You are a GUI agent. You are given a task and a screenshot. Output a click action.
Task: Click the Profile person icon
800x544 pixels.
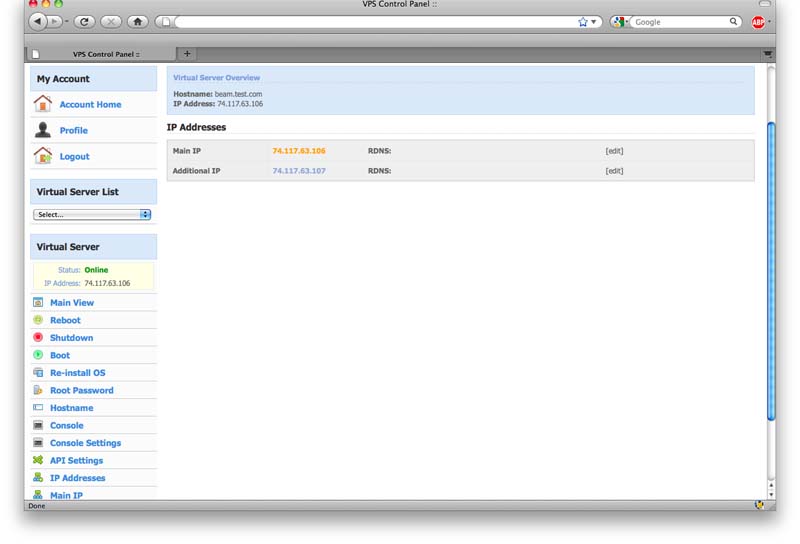[x=43, y=130]
